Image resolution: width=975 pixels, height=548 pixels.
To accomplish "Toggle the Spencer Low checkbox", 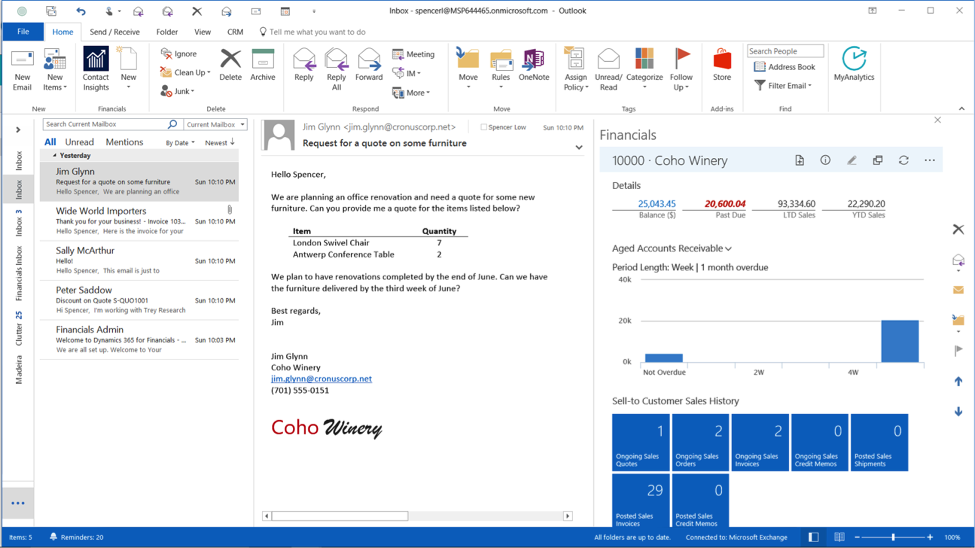I will [x=484, y=128].
